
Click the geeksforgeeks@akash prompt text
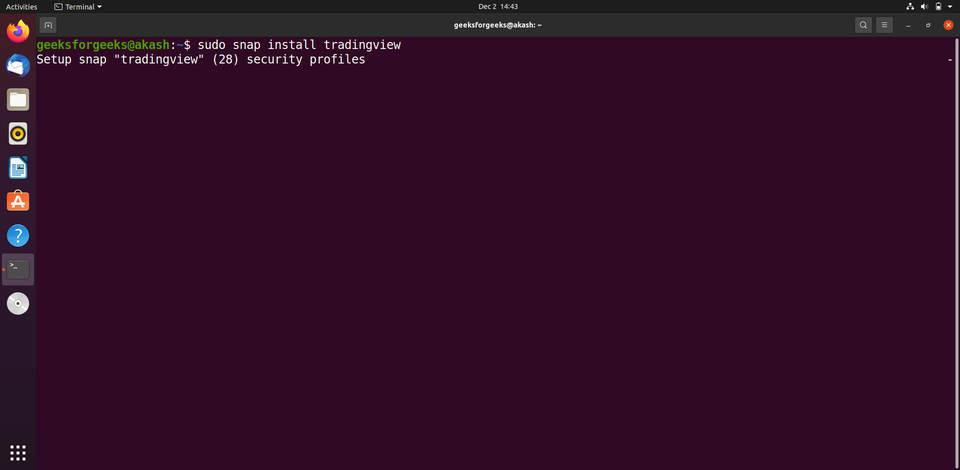click(102, 45)
